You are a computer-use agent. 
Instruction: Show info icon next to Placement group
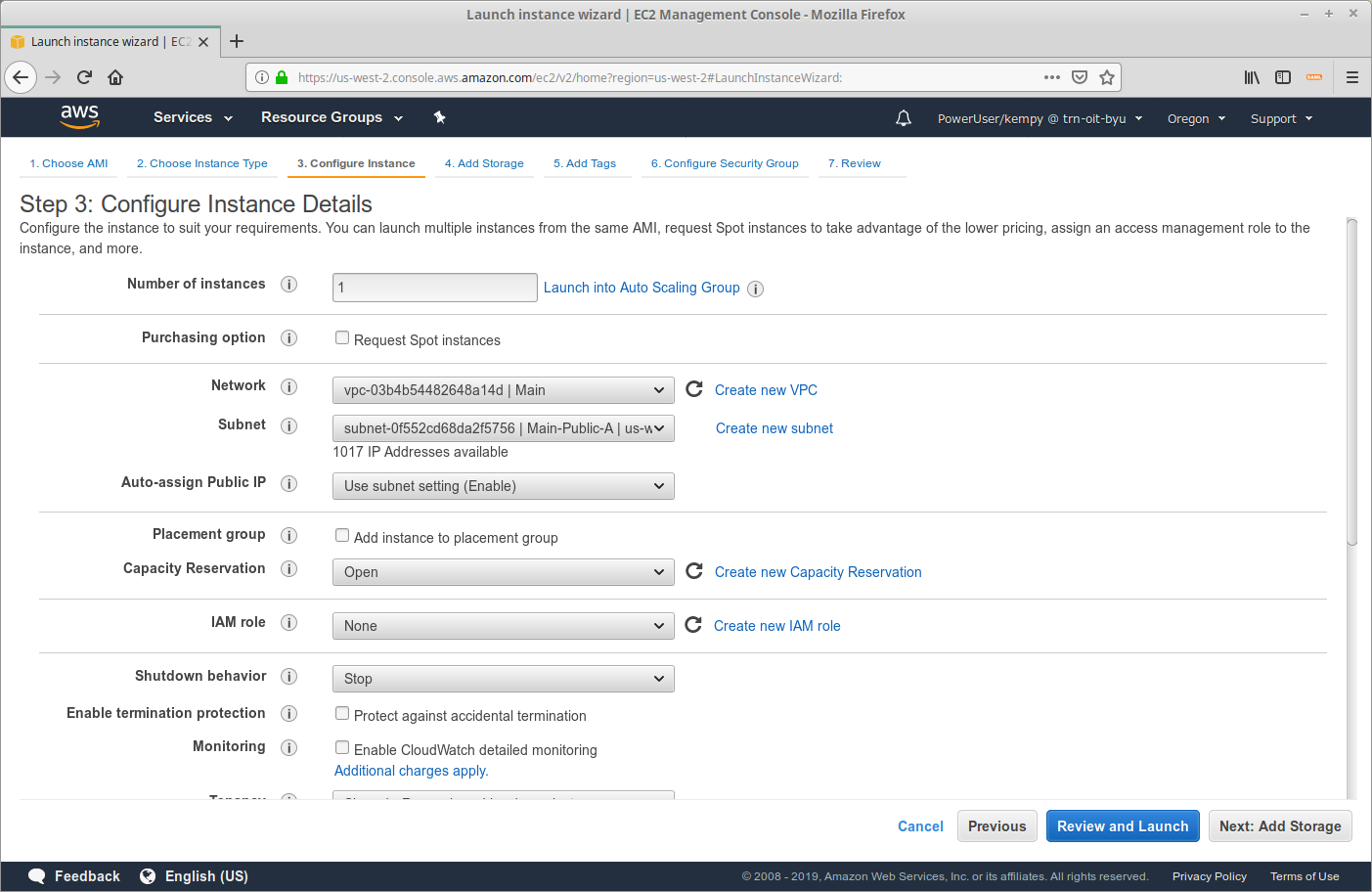coord(288,535)
